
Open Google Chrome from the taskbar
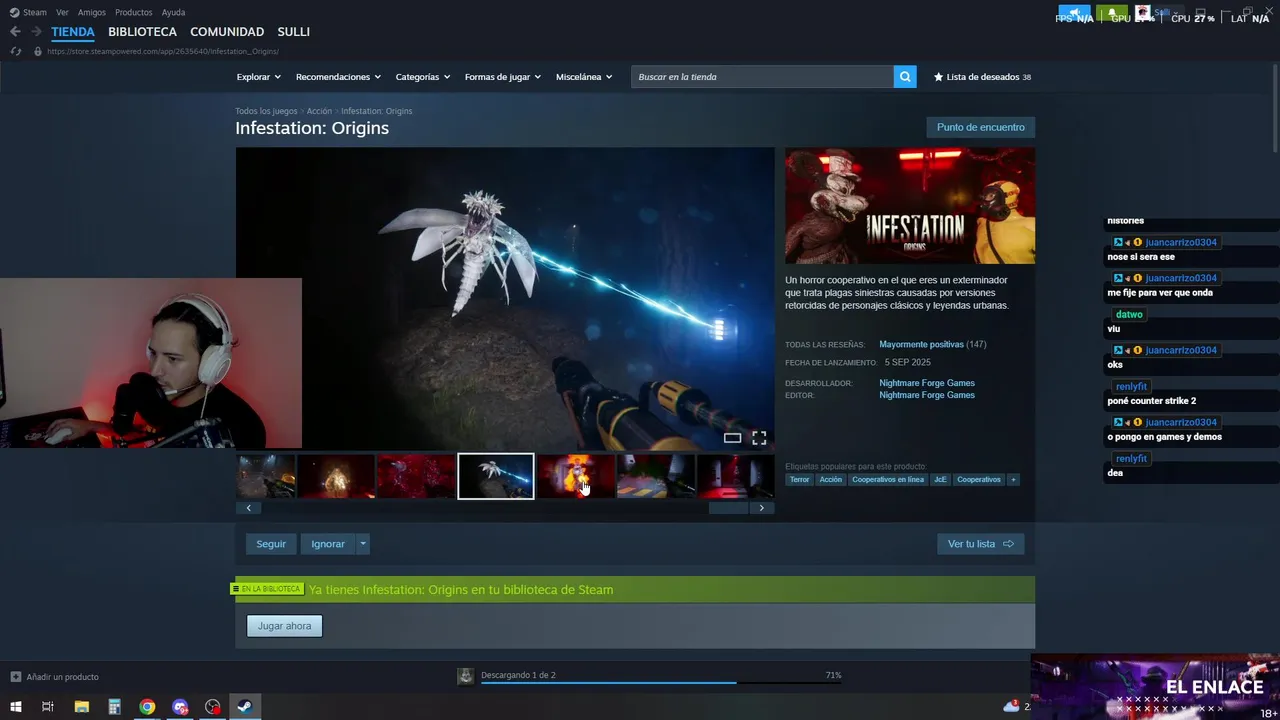(147, 707)
